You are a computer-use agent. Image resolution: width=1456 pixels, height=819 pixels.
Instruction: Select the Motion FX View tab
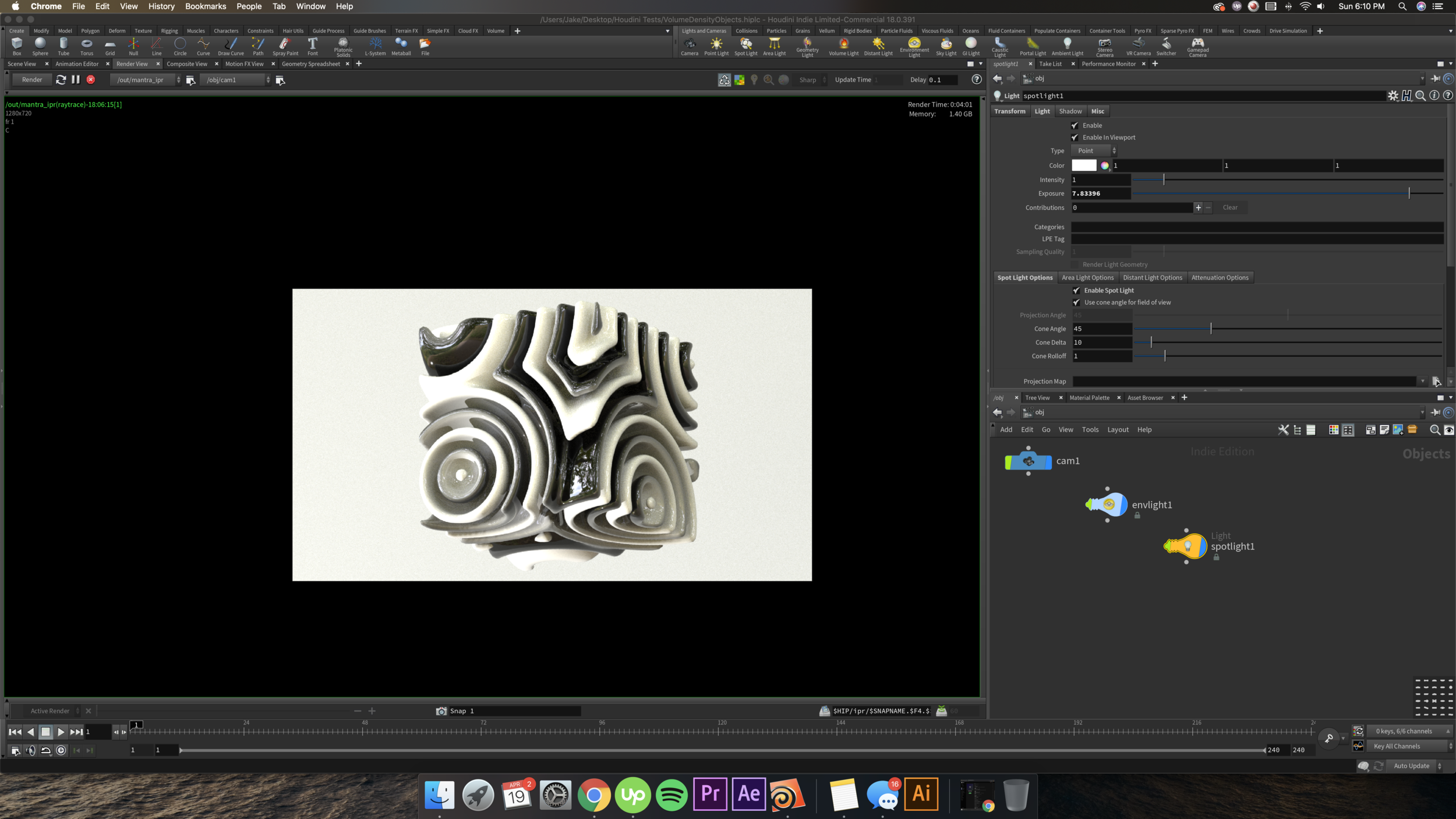[242, 63]
